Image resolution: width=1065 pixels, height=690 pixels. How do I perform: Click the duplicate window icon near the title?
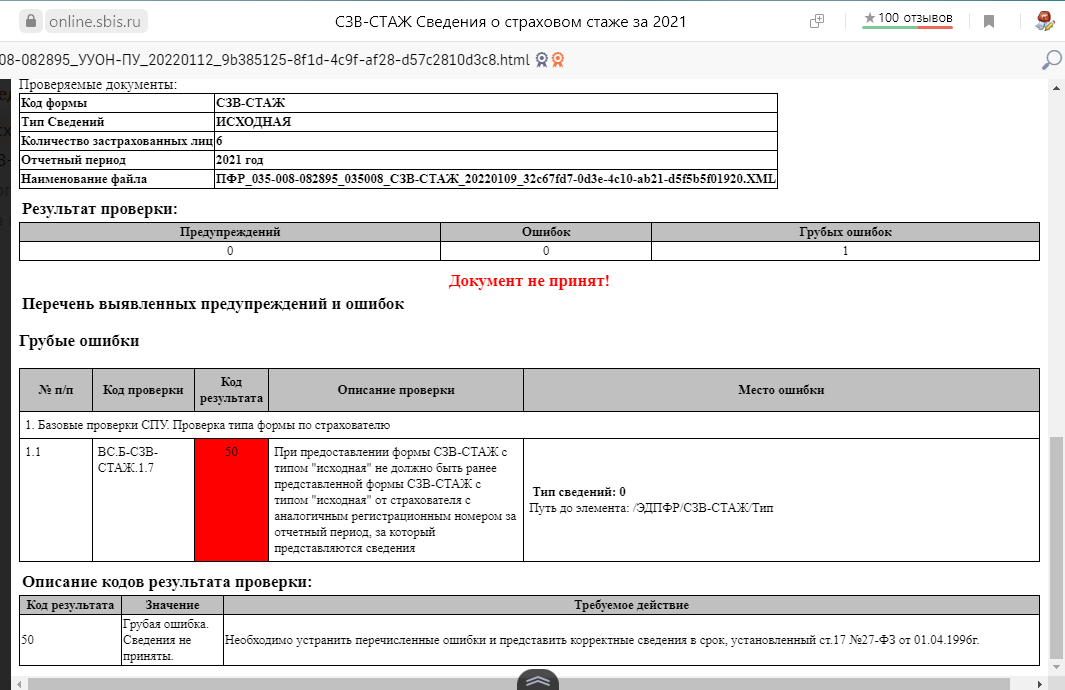[x=816, y=20]
